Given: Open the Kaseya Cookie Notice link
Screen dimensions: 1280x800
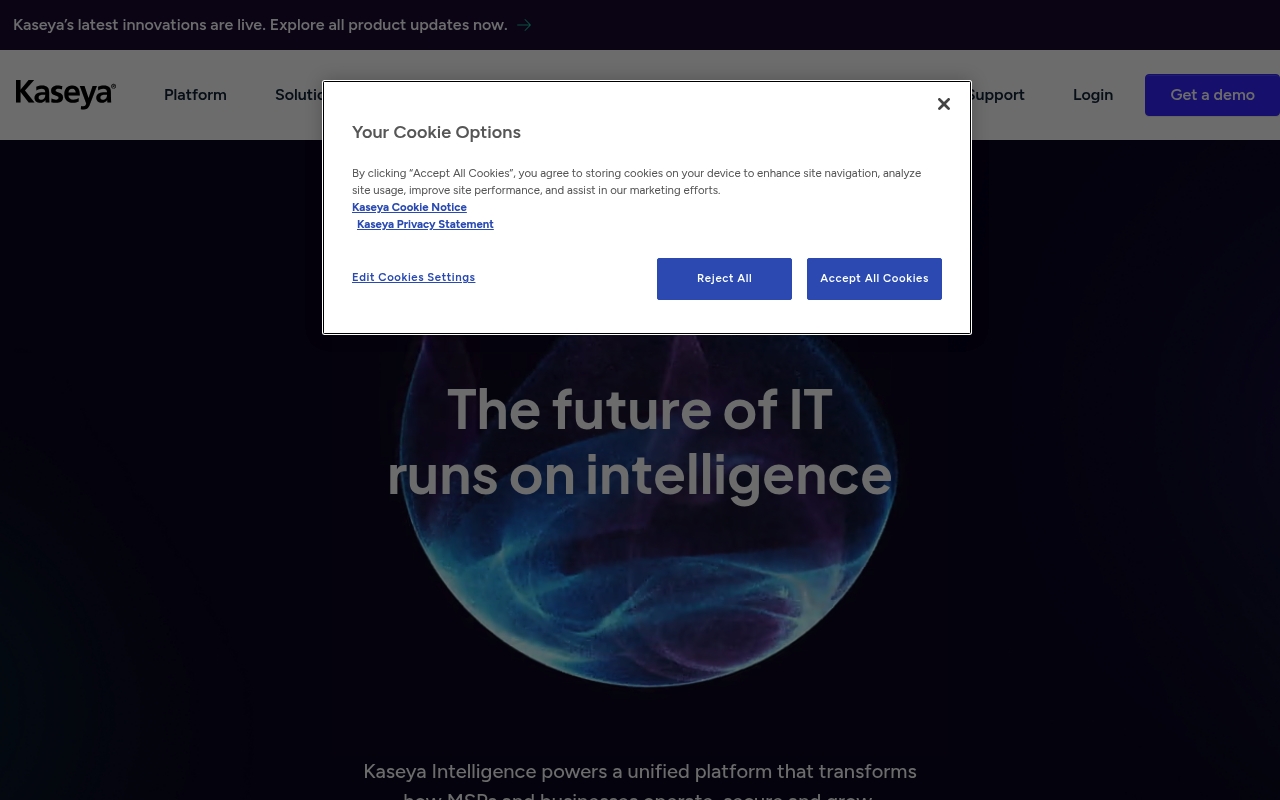Looking at the screenshot, I should click(409, 207).
